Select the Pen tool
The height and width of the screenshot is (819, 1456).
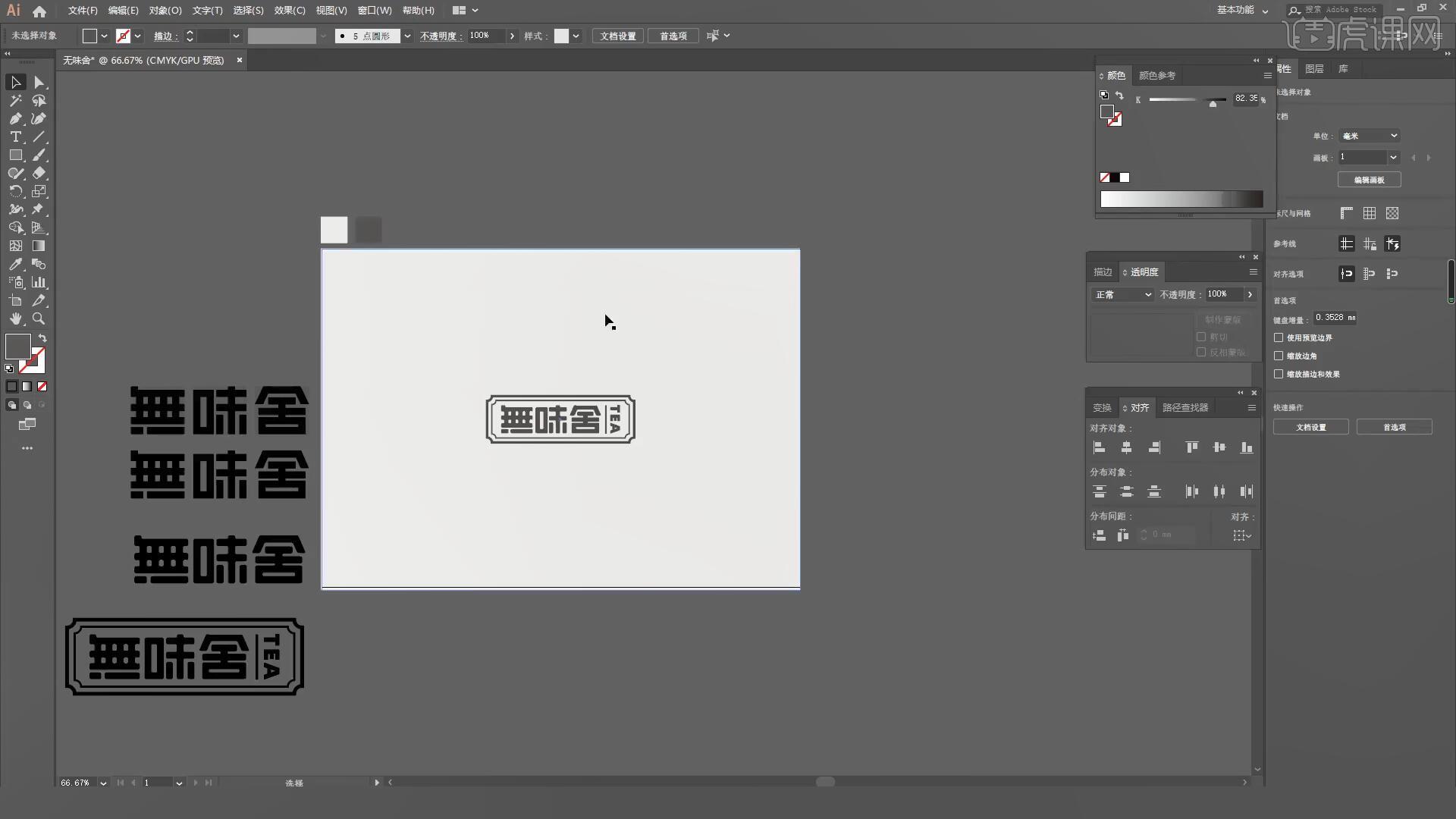point(15,119)
